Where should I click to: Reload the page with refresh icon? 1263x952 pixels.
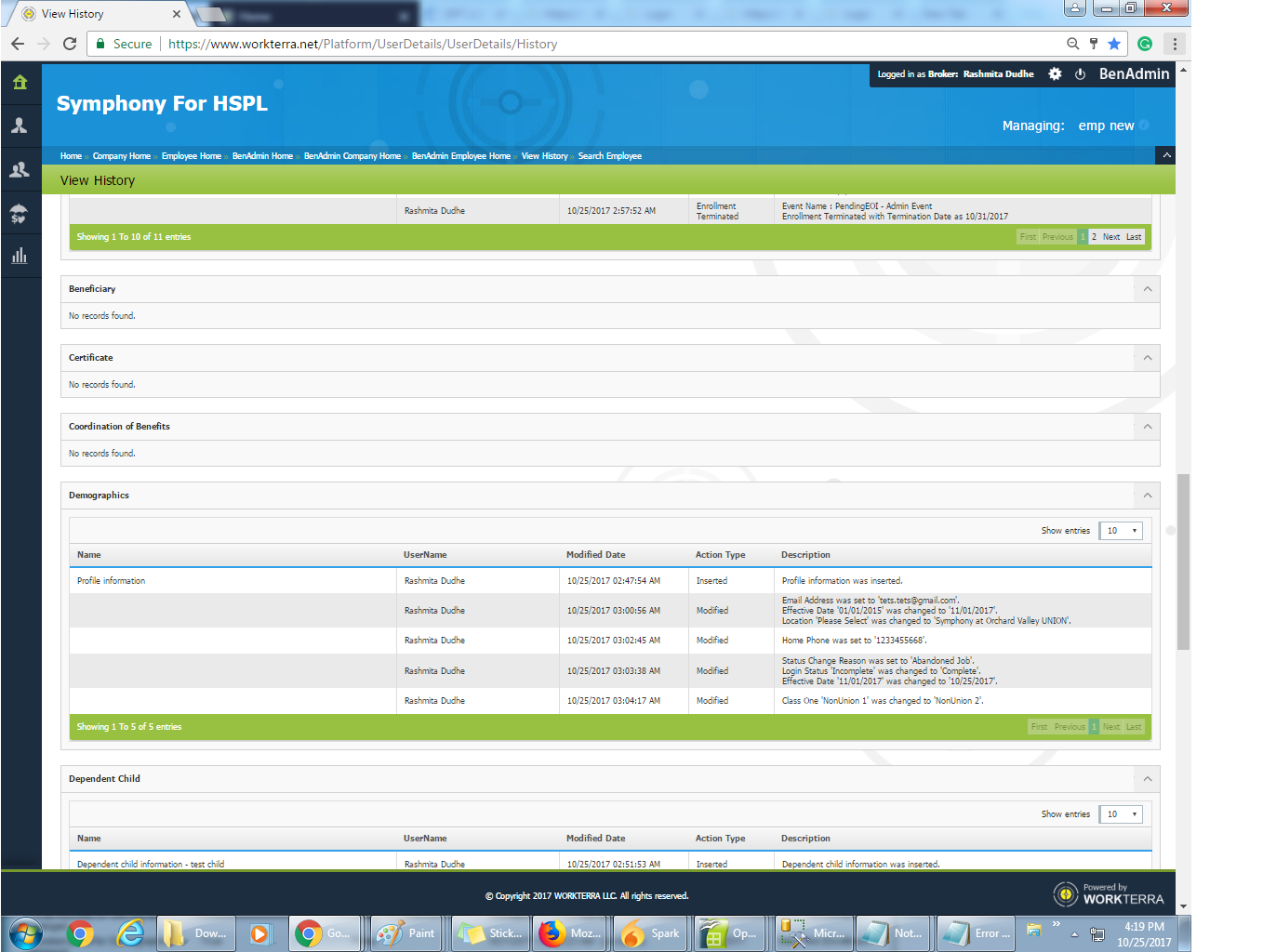point(70,44)
